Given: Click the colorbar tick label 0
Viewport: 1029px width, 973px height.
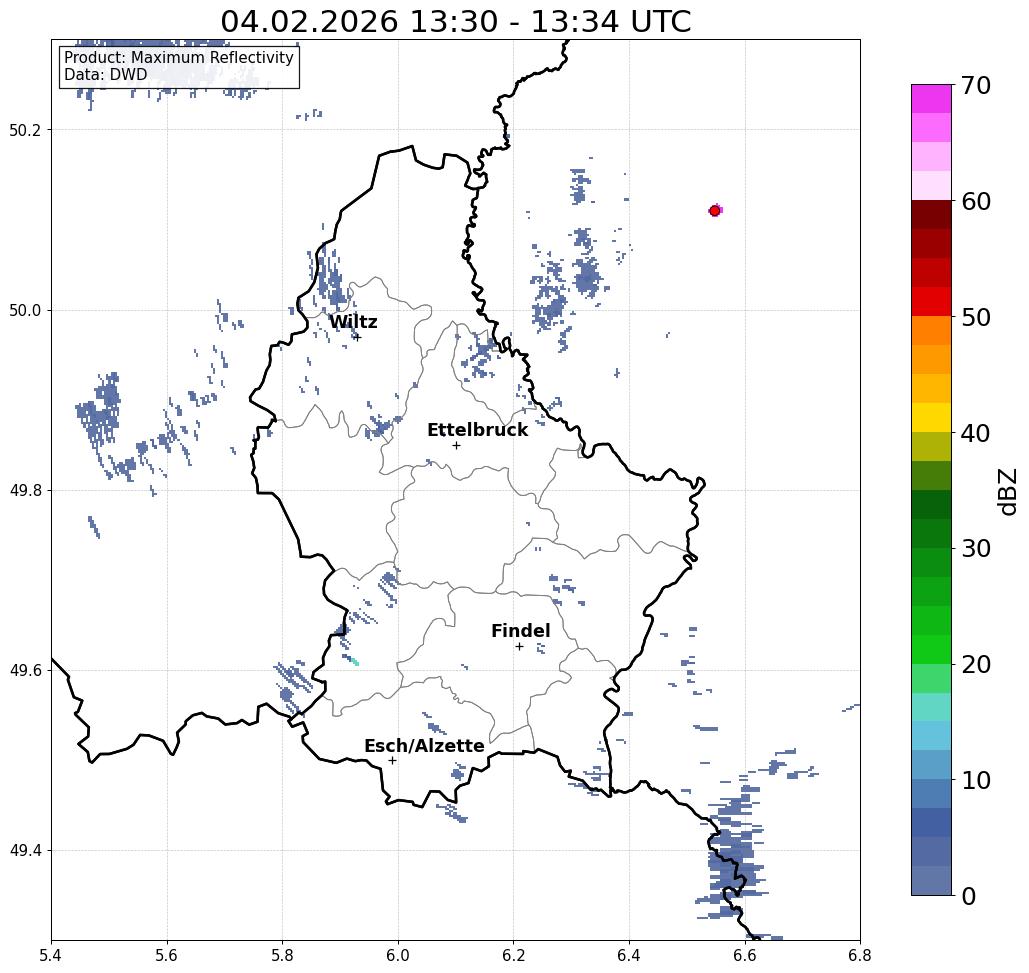Looking at the screenshot, I should click(969, 896).
